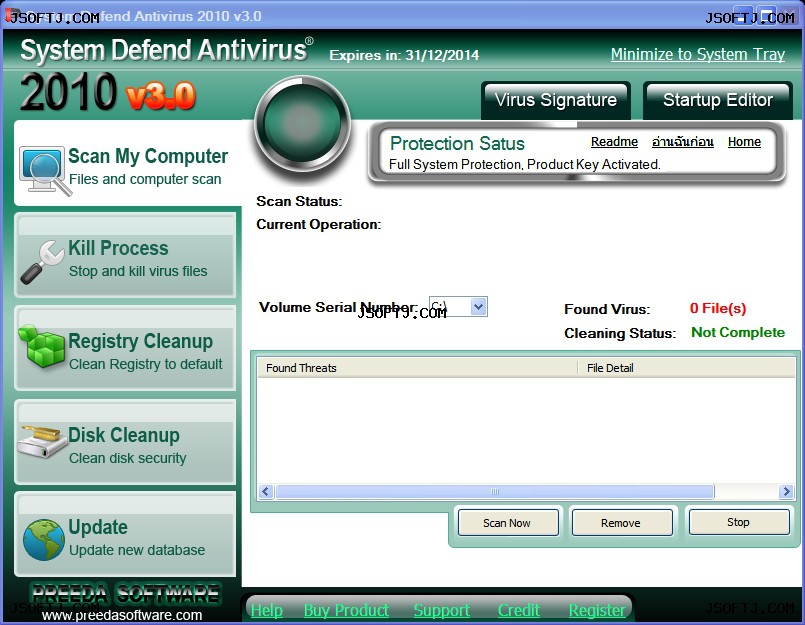Open the Thai read-me-first link
The height and width of the screenshot is (625, 805).
tap(682, 141)
